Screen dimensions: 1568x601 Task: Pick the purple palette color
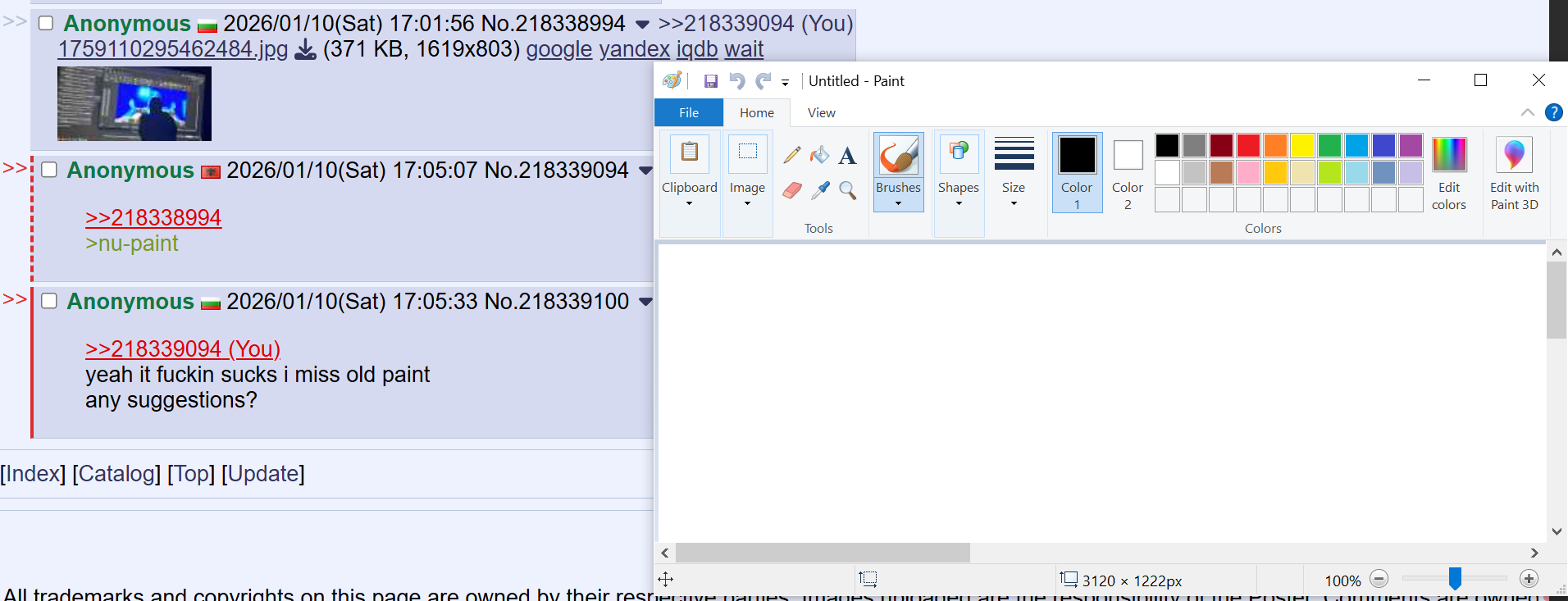(x=1411, y=146)
